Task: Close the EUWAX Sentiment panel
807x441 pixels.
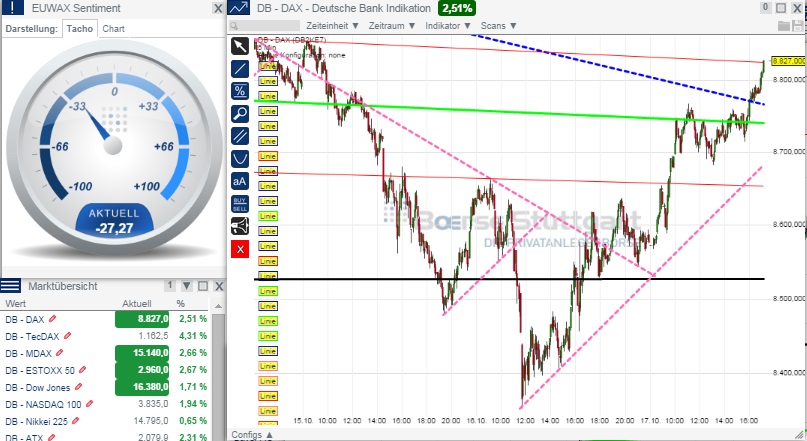Action: [218, 8]
